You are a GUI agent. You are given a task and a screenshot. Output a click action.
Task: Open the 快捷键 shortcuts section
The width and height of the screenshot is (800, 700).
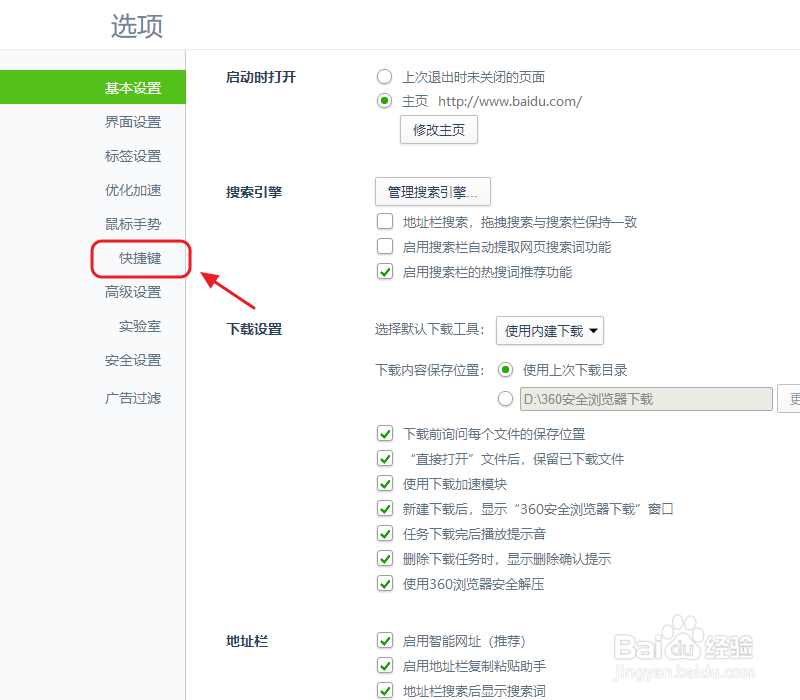click(140, 258)
